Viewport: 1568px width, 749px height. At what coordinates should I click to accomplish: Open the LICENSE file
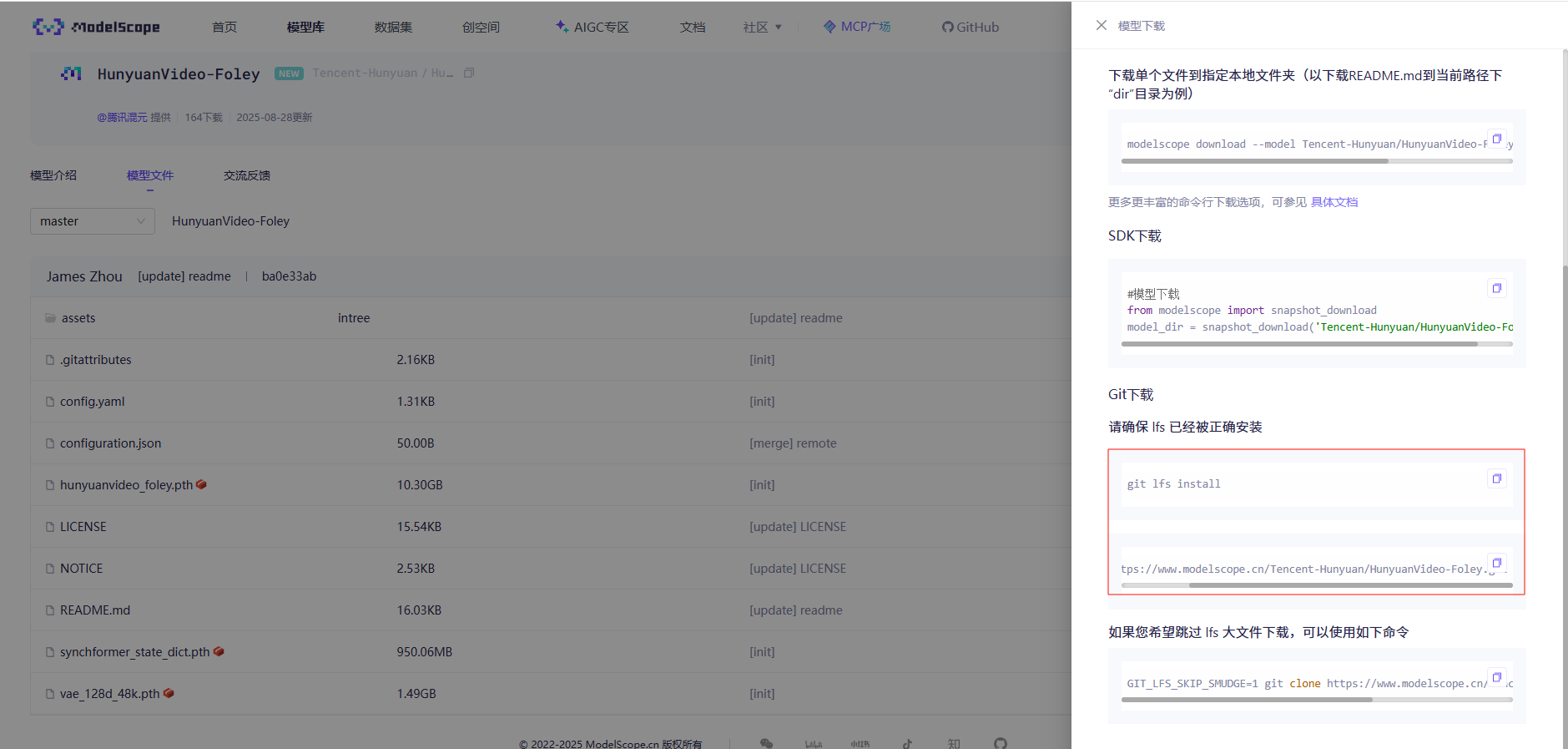[83, 527]
